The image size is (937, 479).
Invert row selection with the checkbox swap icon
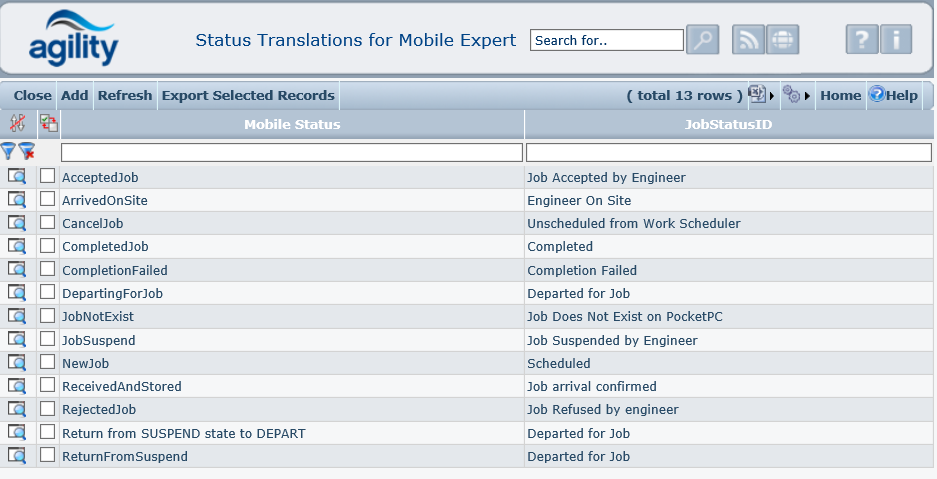48,124
